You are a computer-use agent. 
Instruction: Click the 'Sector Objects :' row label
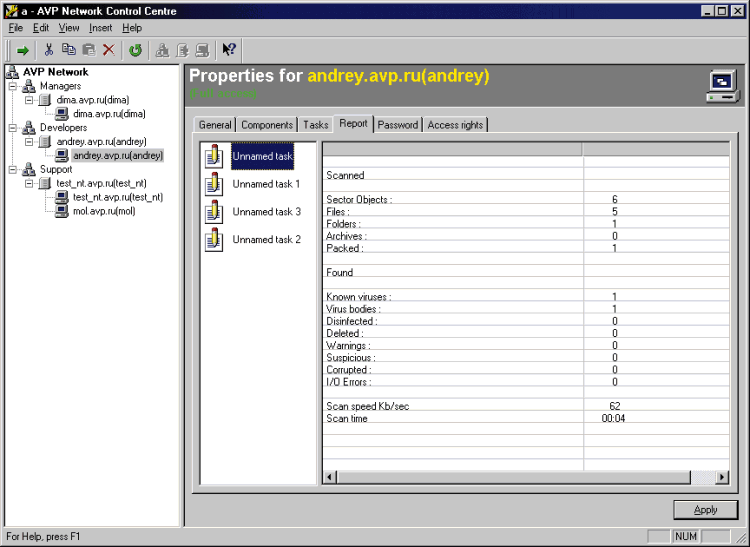point(359,199)
